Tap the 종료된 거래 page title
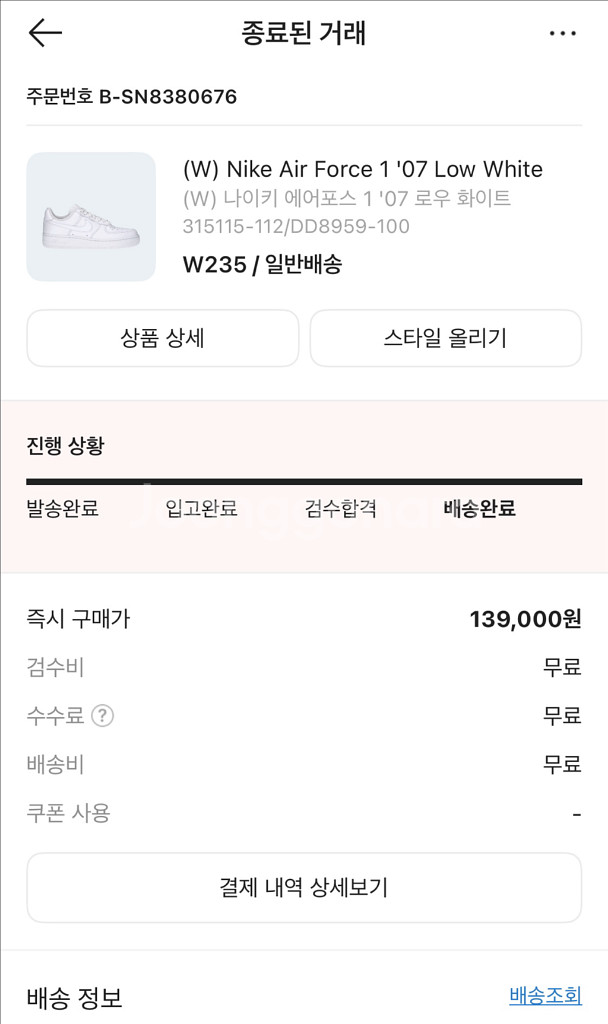 tap(303, 33)
